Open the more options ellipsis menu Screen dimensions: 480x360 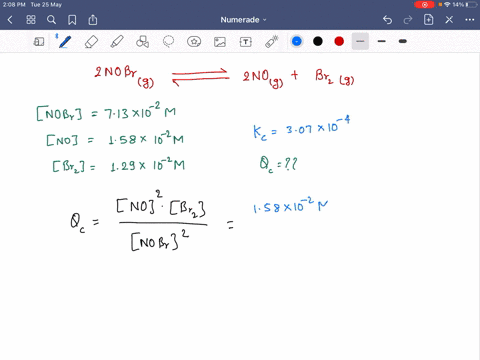(470, 20)
